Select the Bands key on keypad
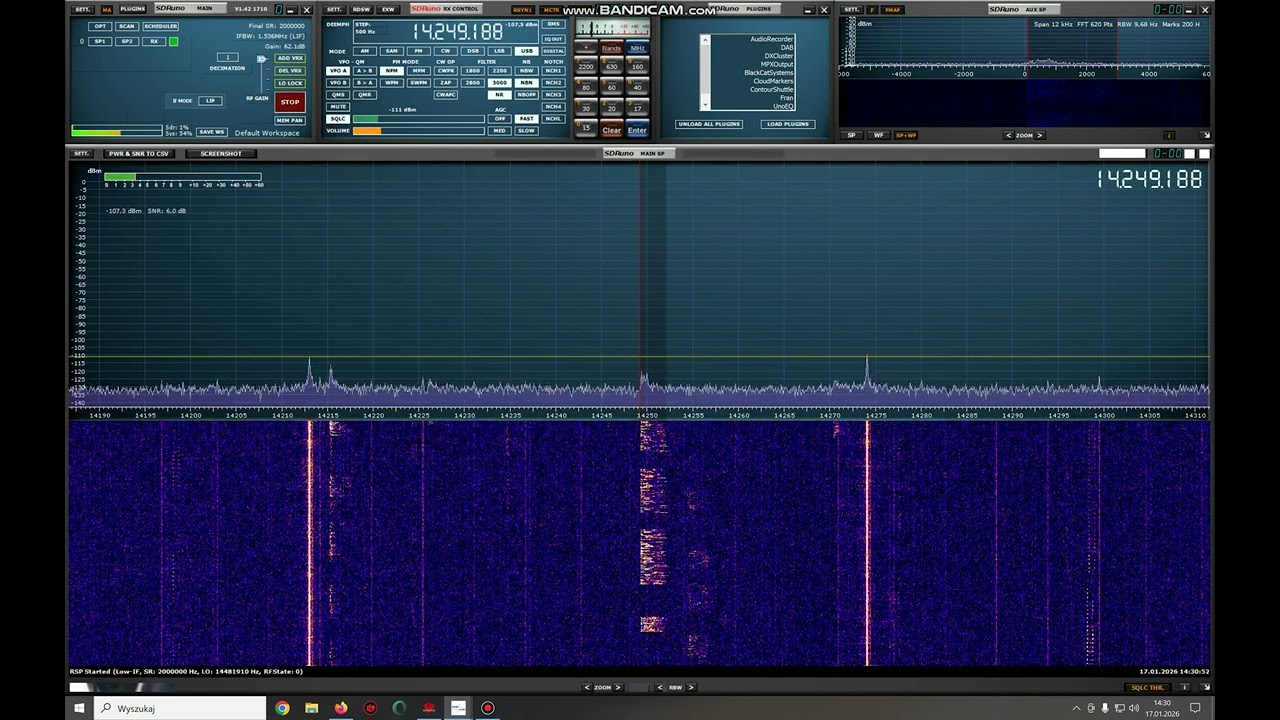The image size is (1280, 720). coord(611,48)
